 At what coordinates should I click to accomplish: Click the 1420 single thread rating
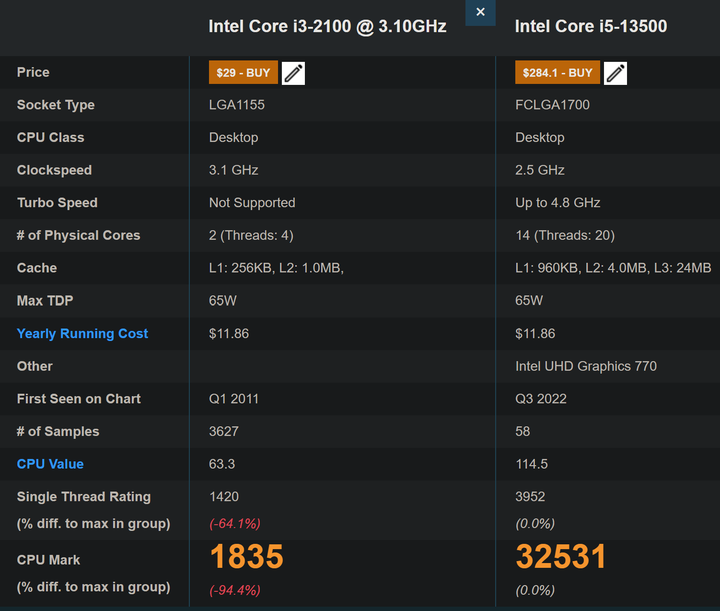click(x=224, y=497)
